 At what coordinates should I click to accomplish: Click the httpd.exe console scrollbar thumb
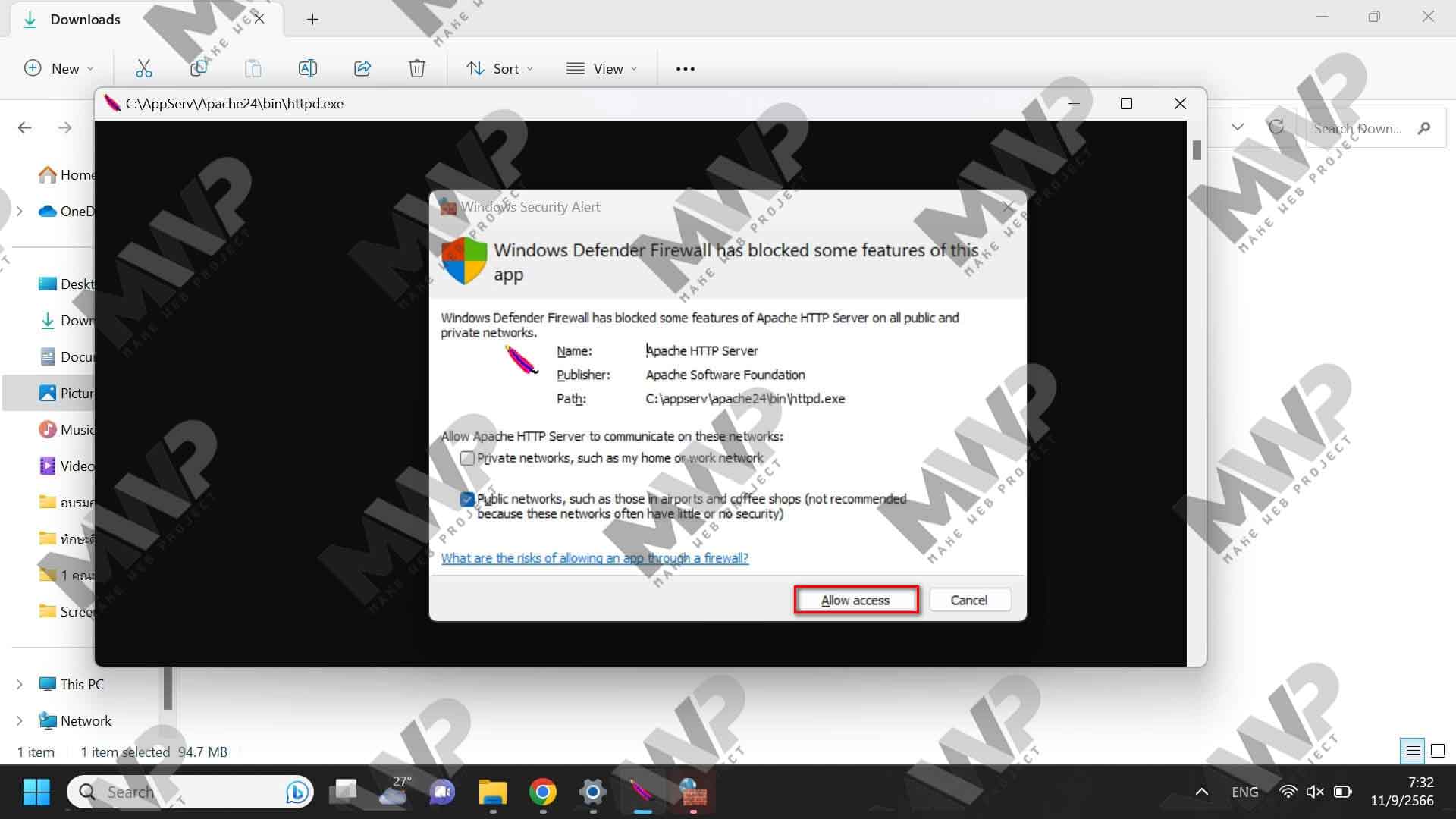coord(1197,150)
